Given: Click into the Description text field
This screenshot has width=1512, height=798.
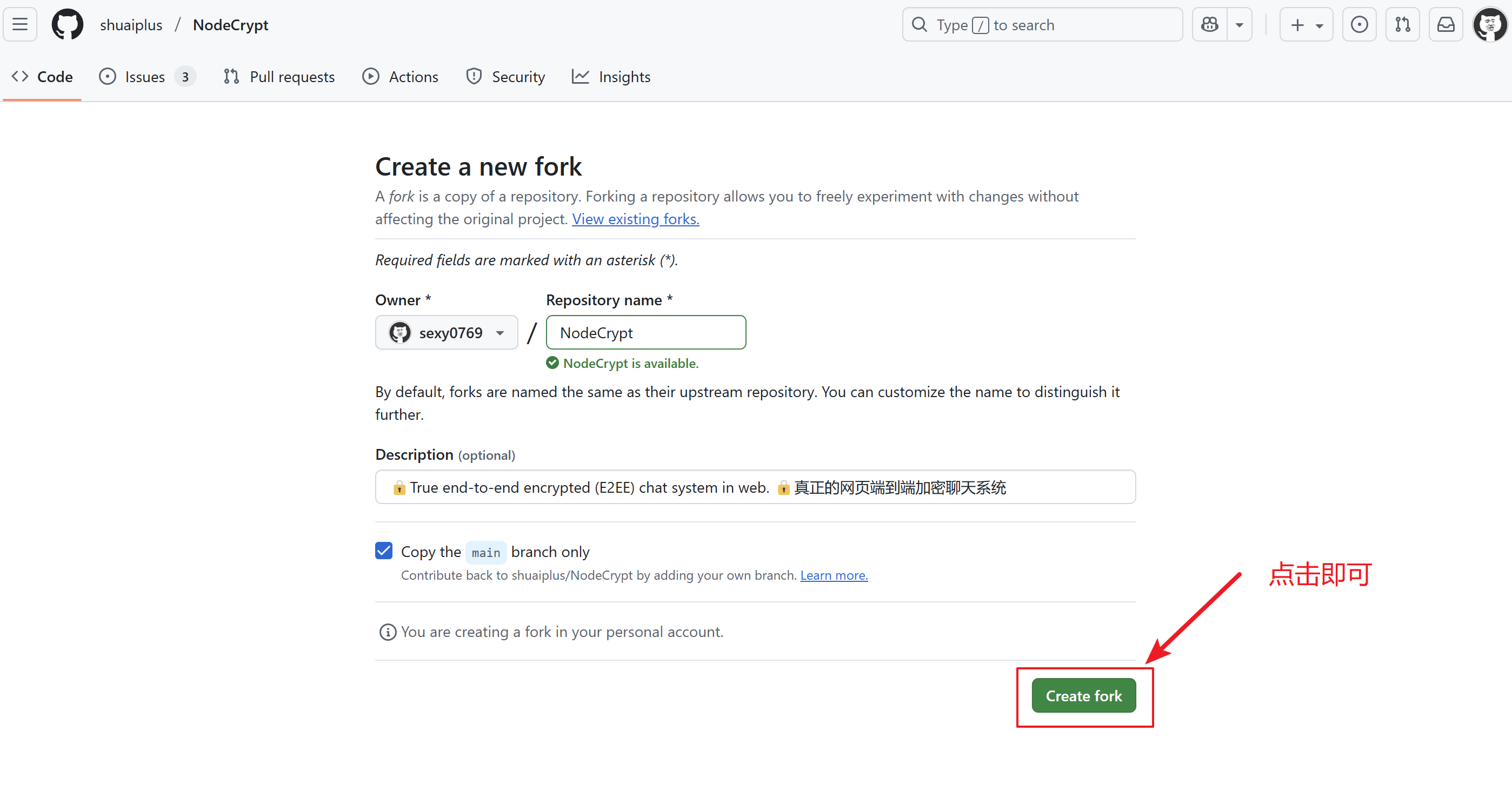Looking at the screenshot, I should (x=755, y=487).
